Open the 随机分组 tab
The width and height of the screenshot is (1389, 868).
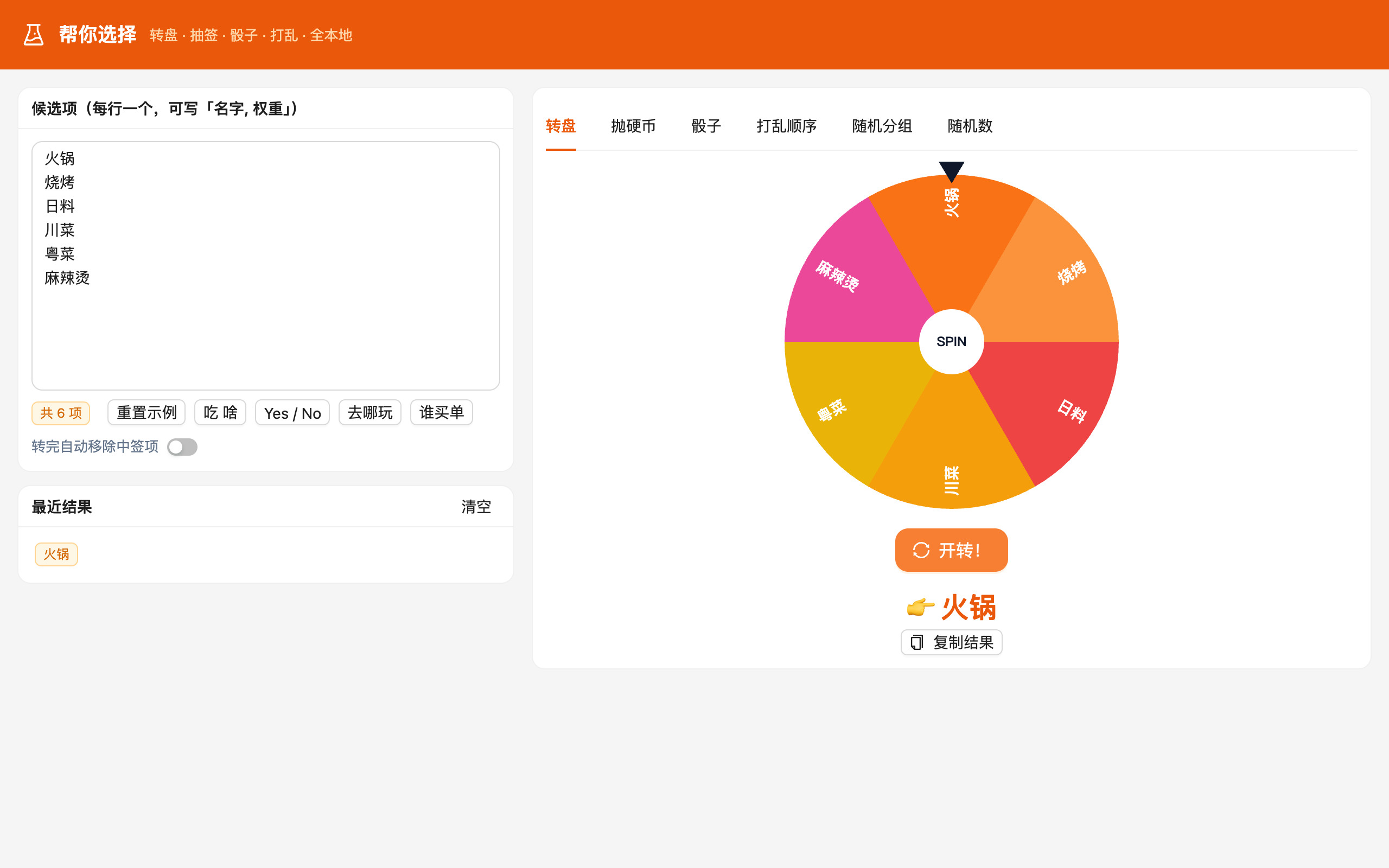(882, 126)
